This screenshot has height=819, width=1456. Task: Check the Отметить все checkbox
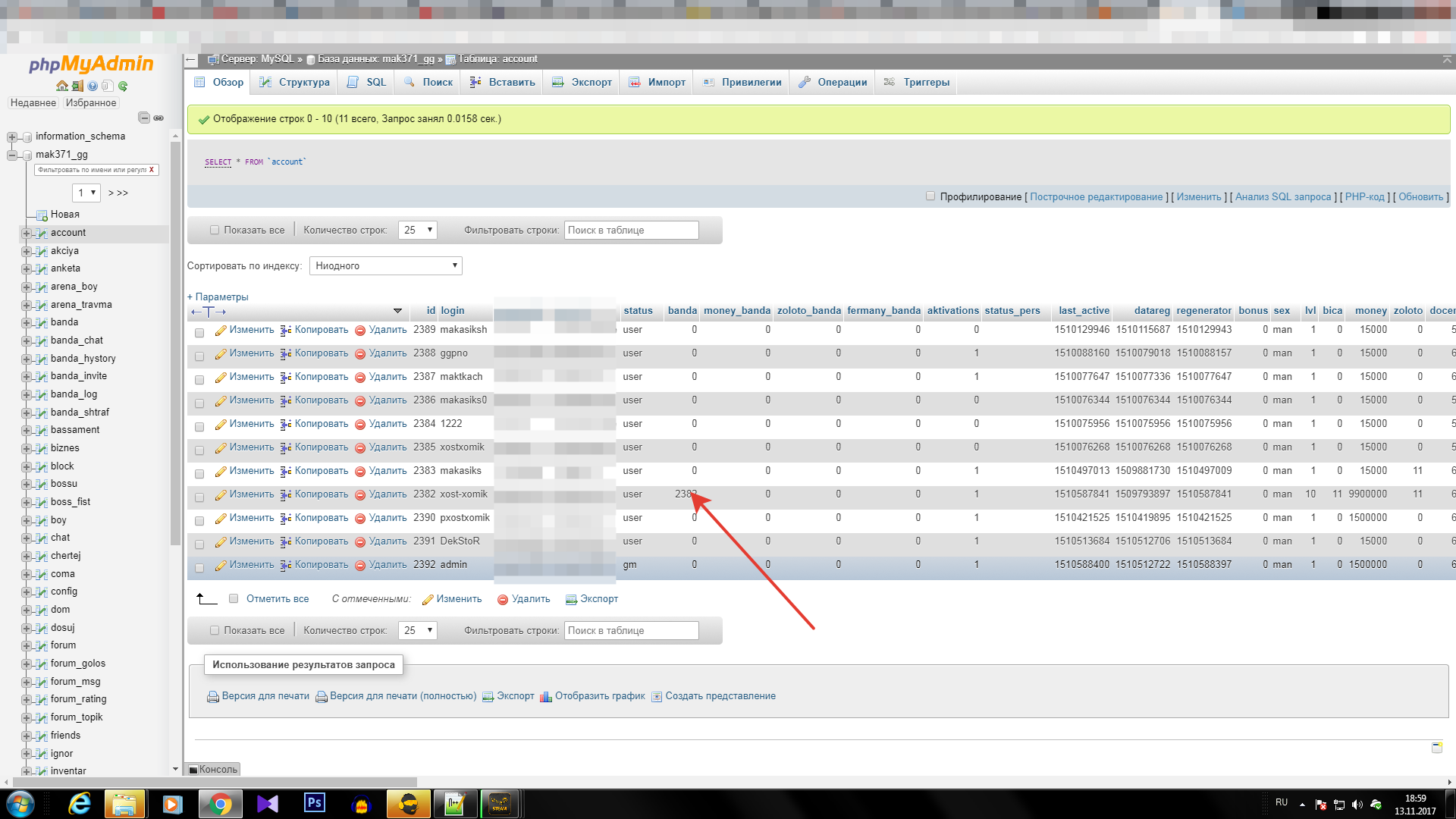[234, 599]
